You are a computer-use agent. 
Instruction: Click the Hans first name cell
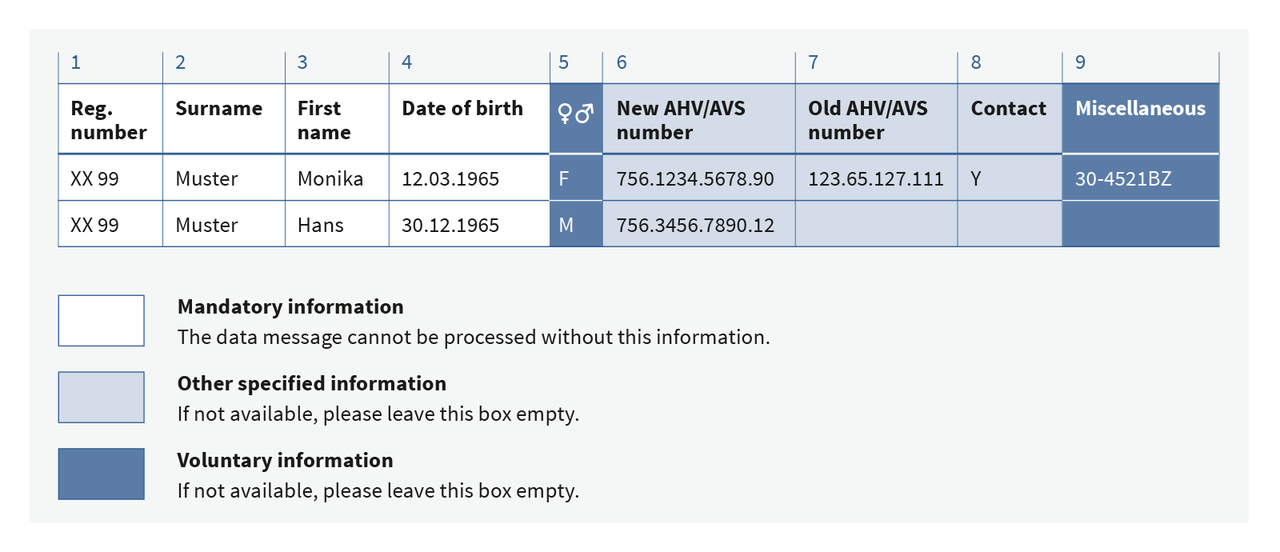coord(321,225)
